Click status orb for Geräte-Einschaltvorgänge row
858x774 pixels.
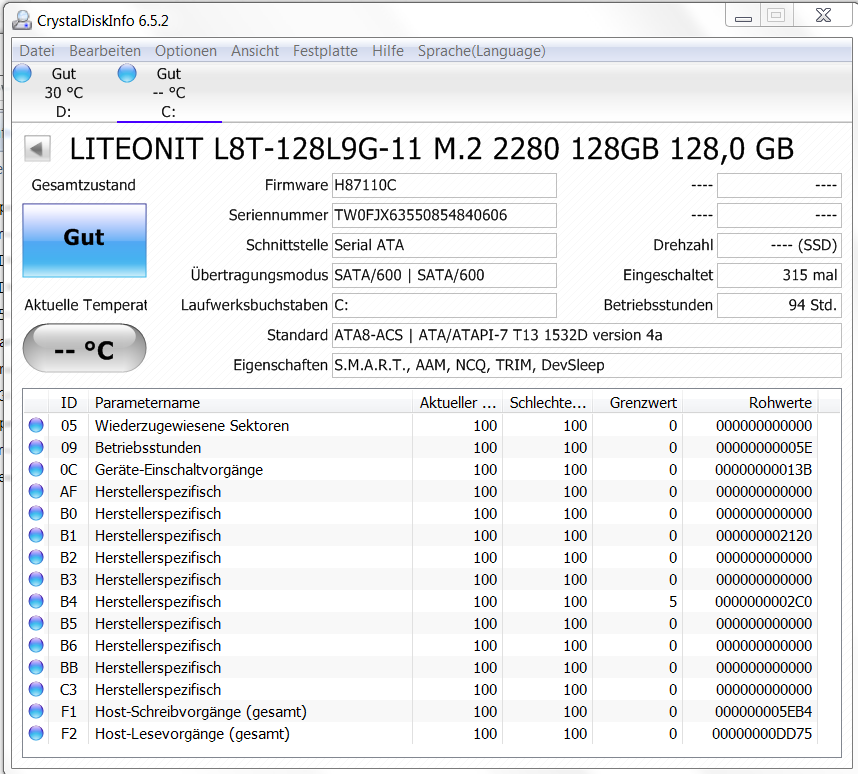(x=36, y=470)
